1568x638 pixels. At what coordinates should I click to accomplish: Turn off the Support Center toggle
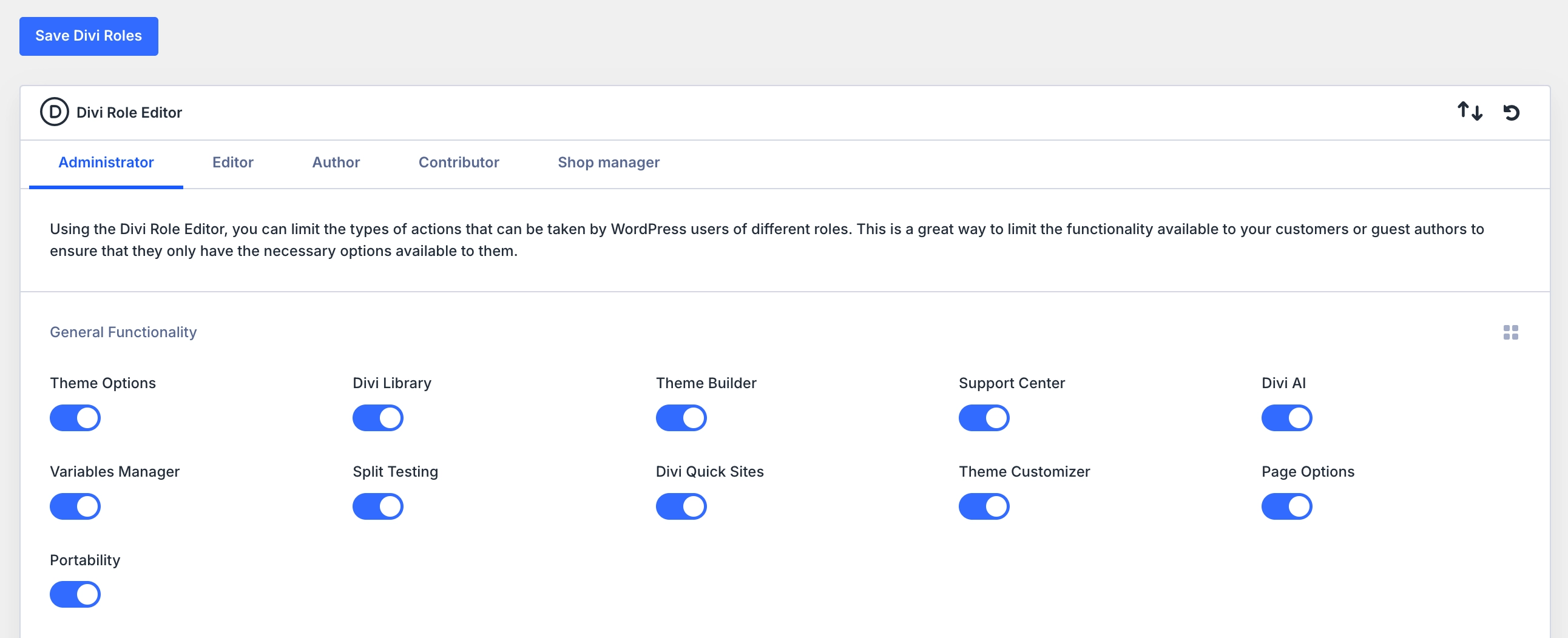pyautogui.click(x=984, y=418)
